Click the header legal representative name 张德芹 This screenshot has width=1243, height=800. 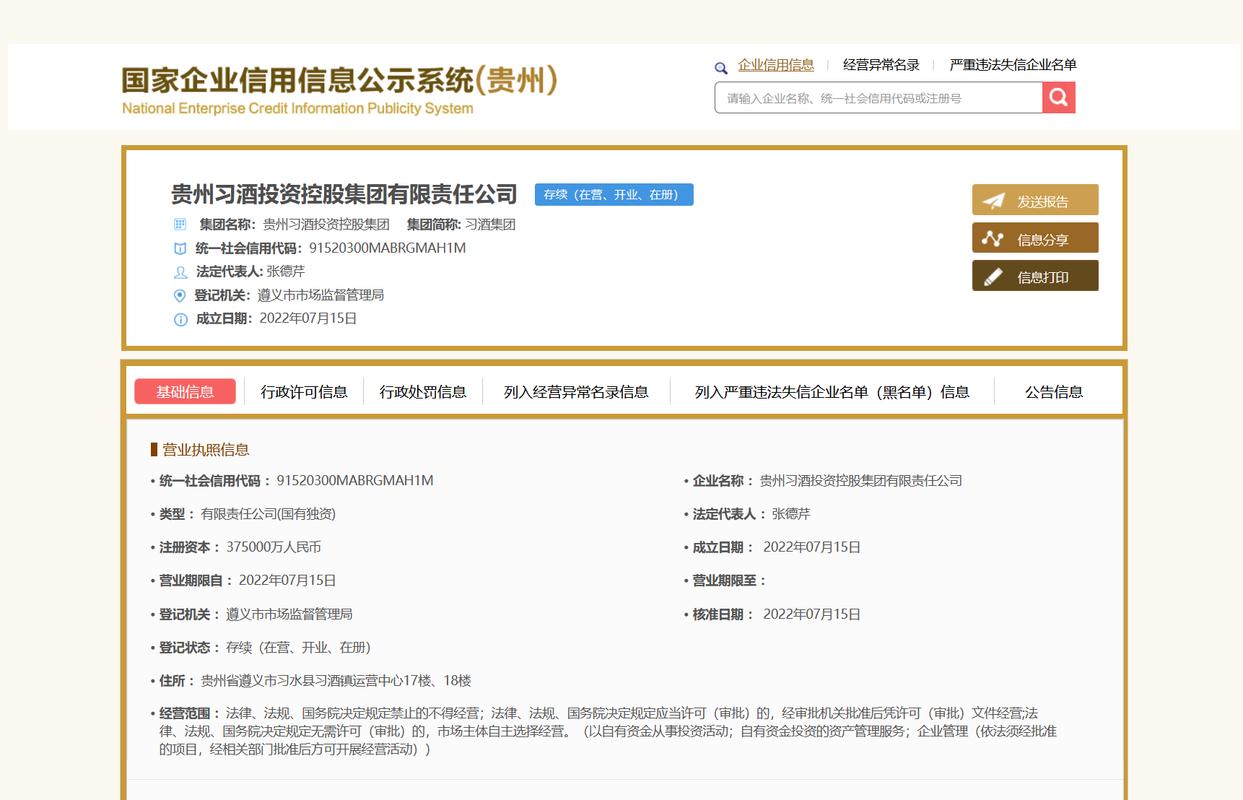pyautogui.click(x=286, y=271)
